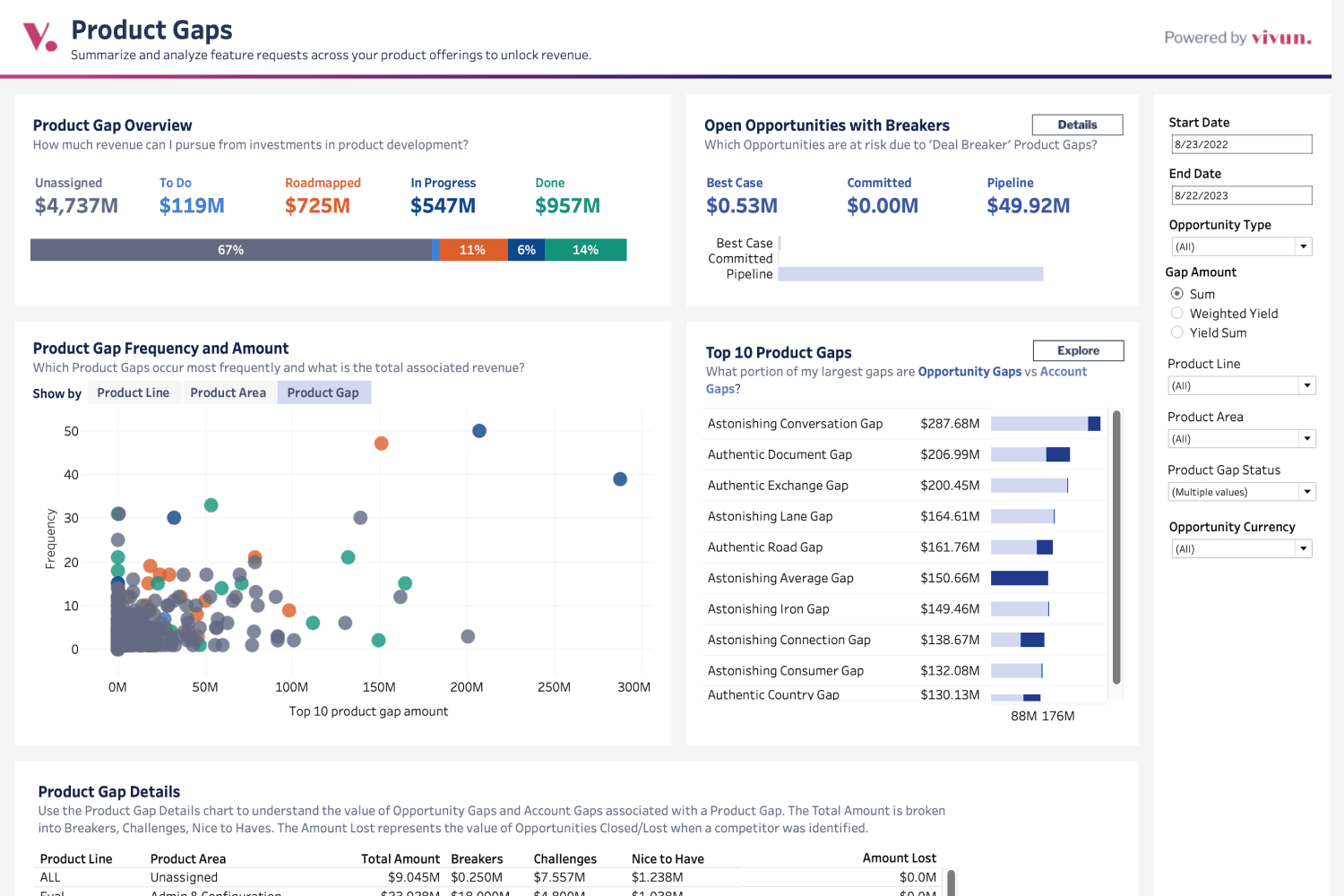Image resolution: width=1344 pixels, height=896 pixels.
Task: Select the Sum gap amount option
Action: pyautogui.click(x=1177, y=294)
